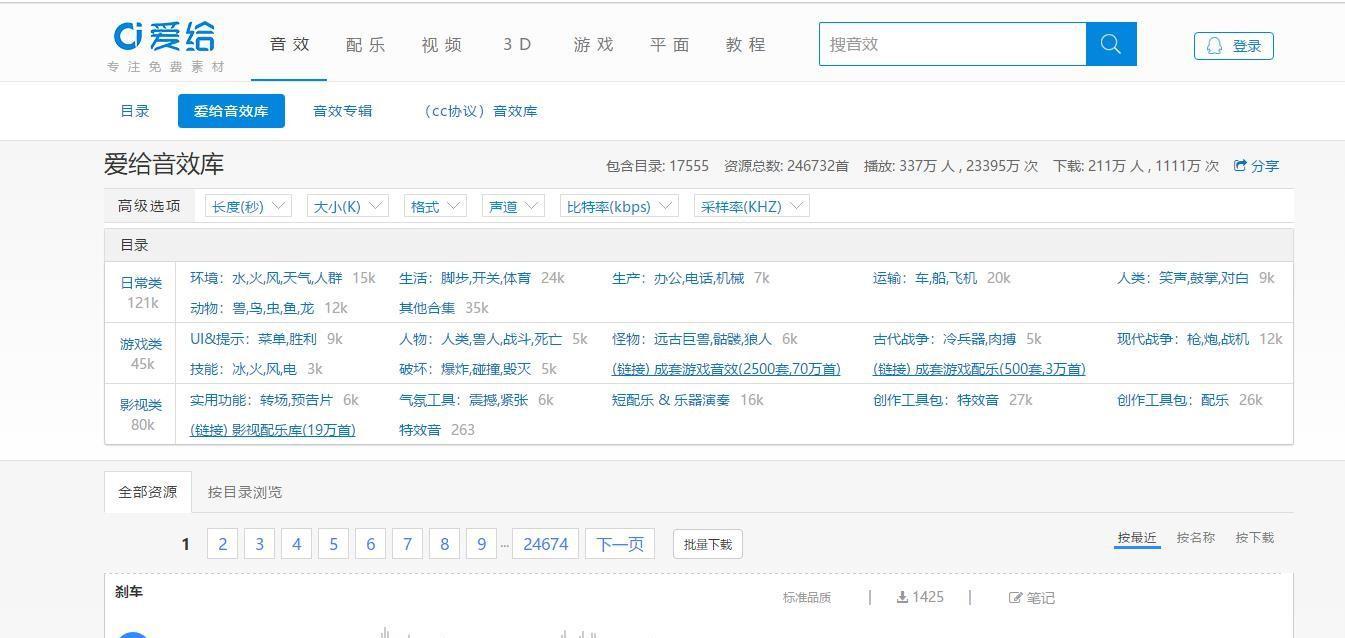Expand the 声道 filter dropdown
1345x638 pixels.
tap(513, 206)
